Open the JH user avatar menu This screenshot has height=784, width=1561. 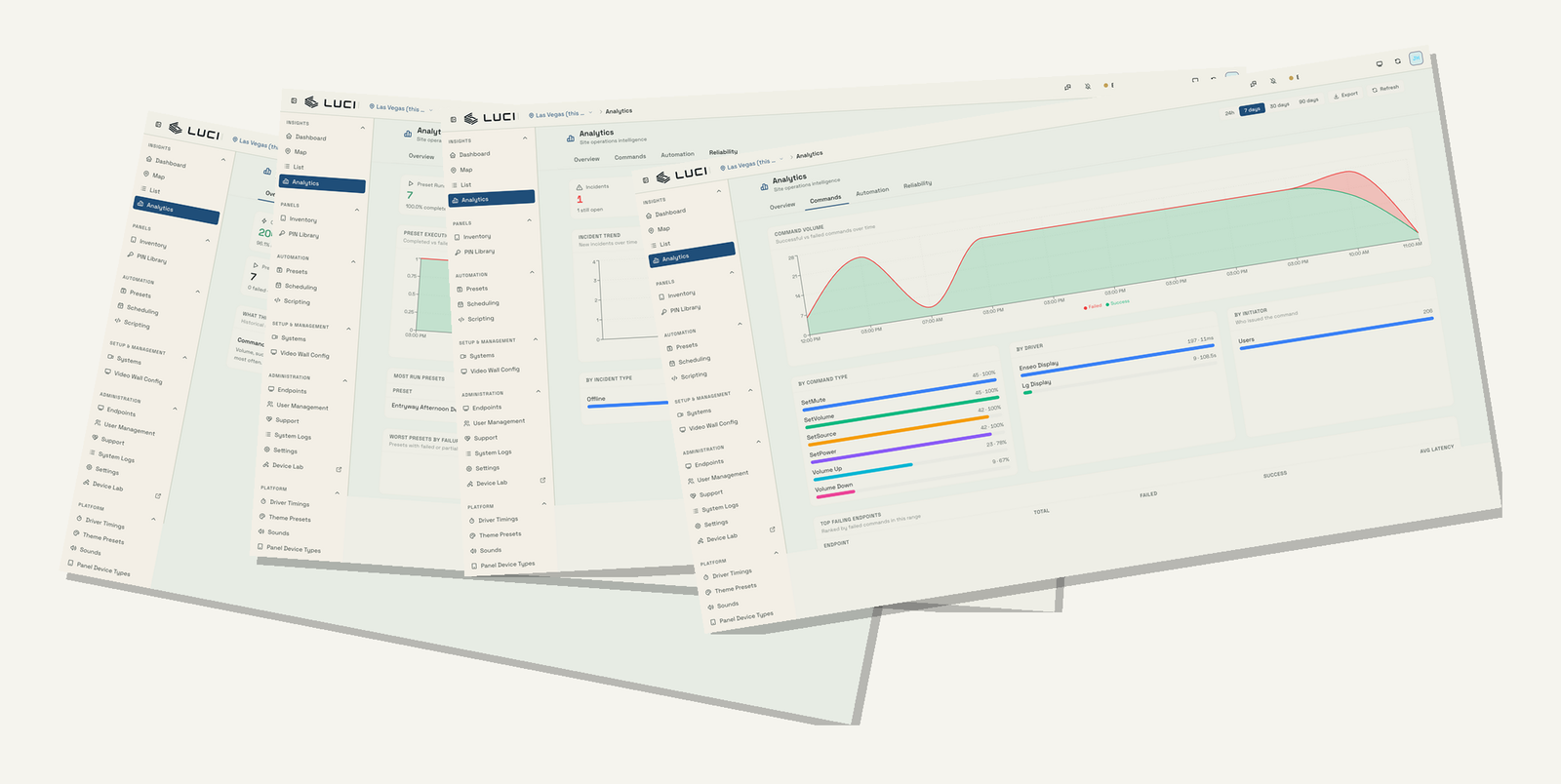pos(1416,59)
